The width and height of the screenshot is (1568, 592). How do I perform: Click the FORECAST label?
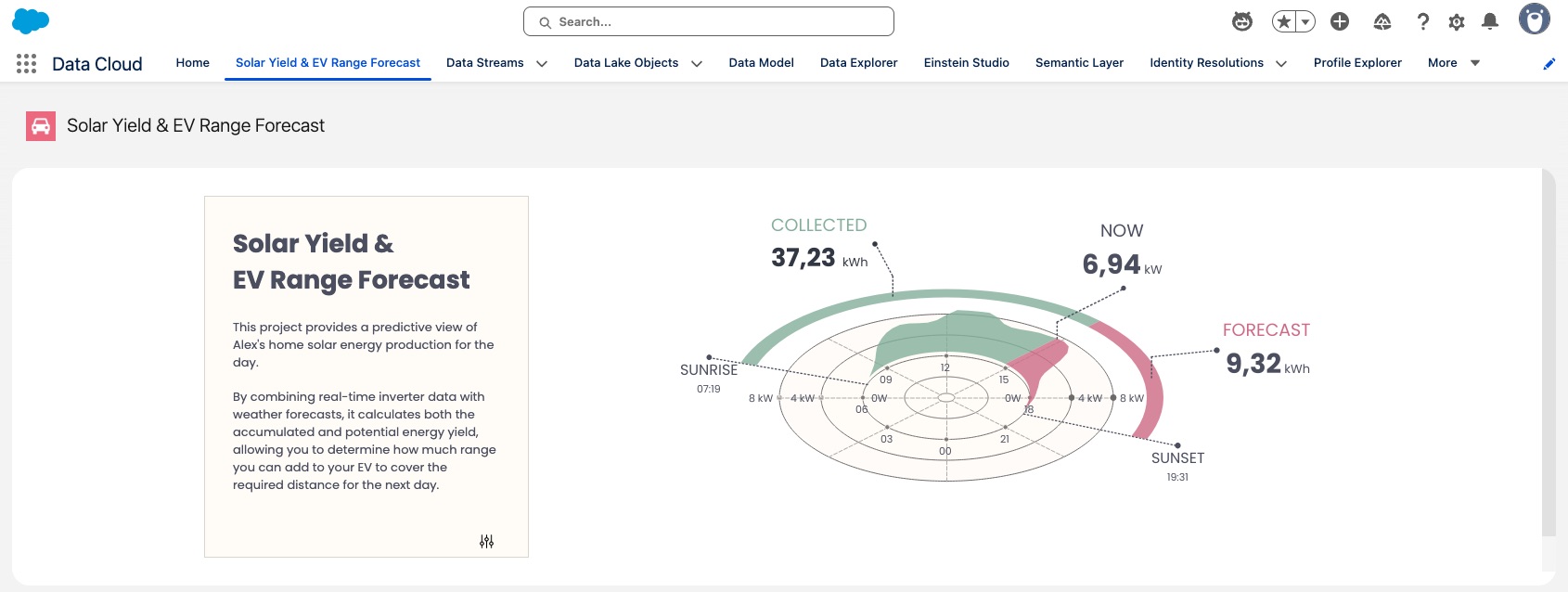[x=1266, y=330]
